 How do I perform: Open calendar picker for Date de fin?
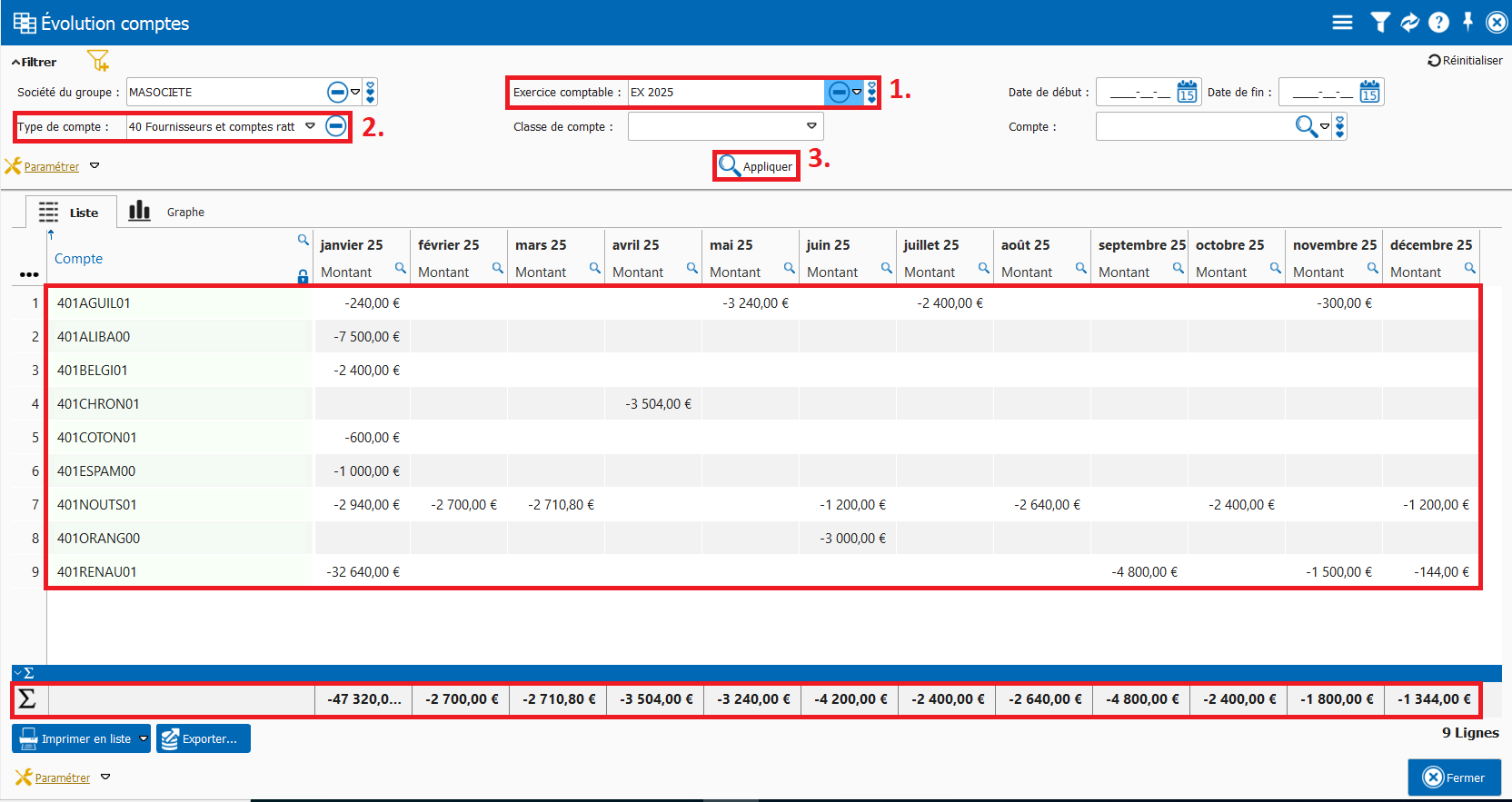tap(1369, 92)
